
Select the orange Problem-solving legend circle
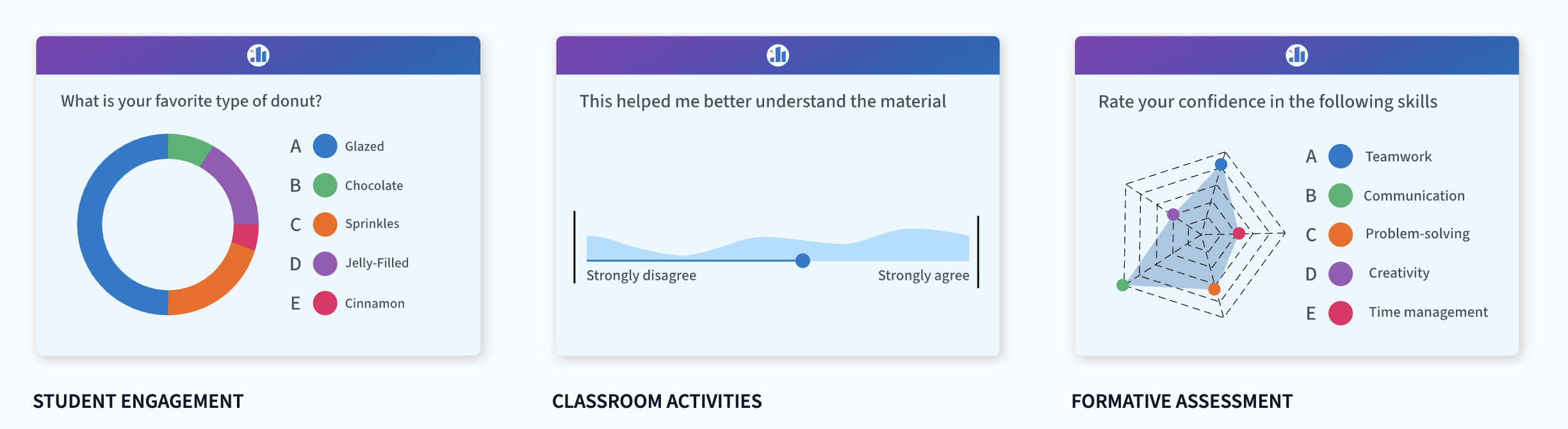point(1340,234)
